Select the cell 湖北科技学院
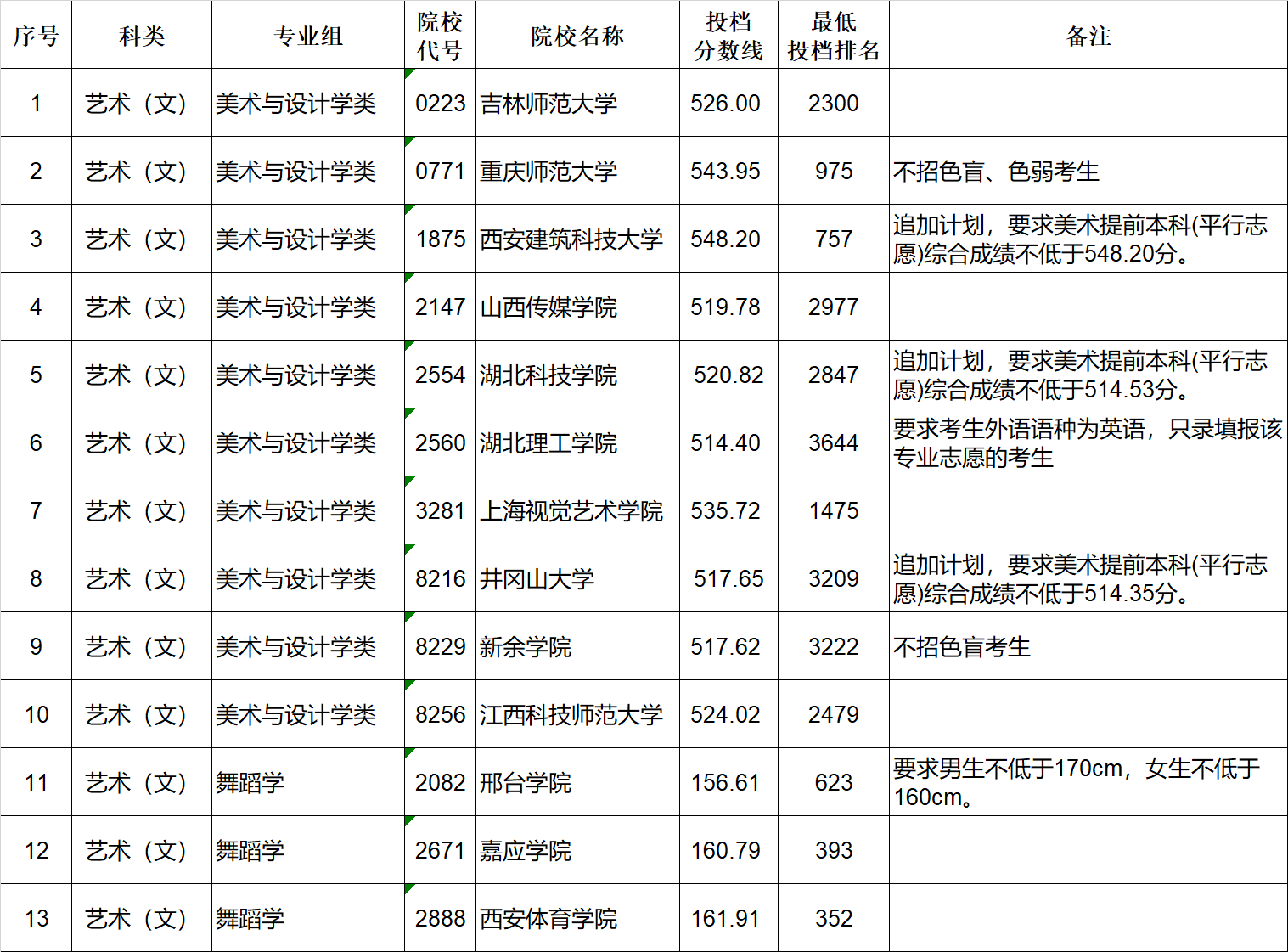1288x952 pixels. tap(577, 375)
